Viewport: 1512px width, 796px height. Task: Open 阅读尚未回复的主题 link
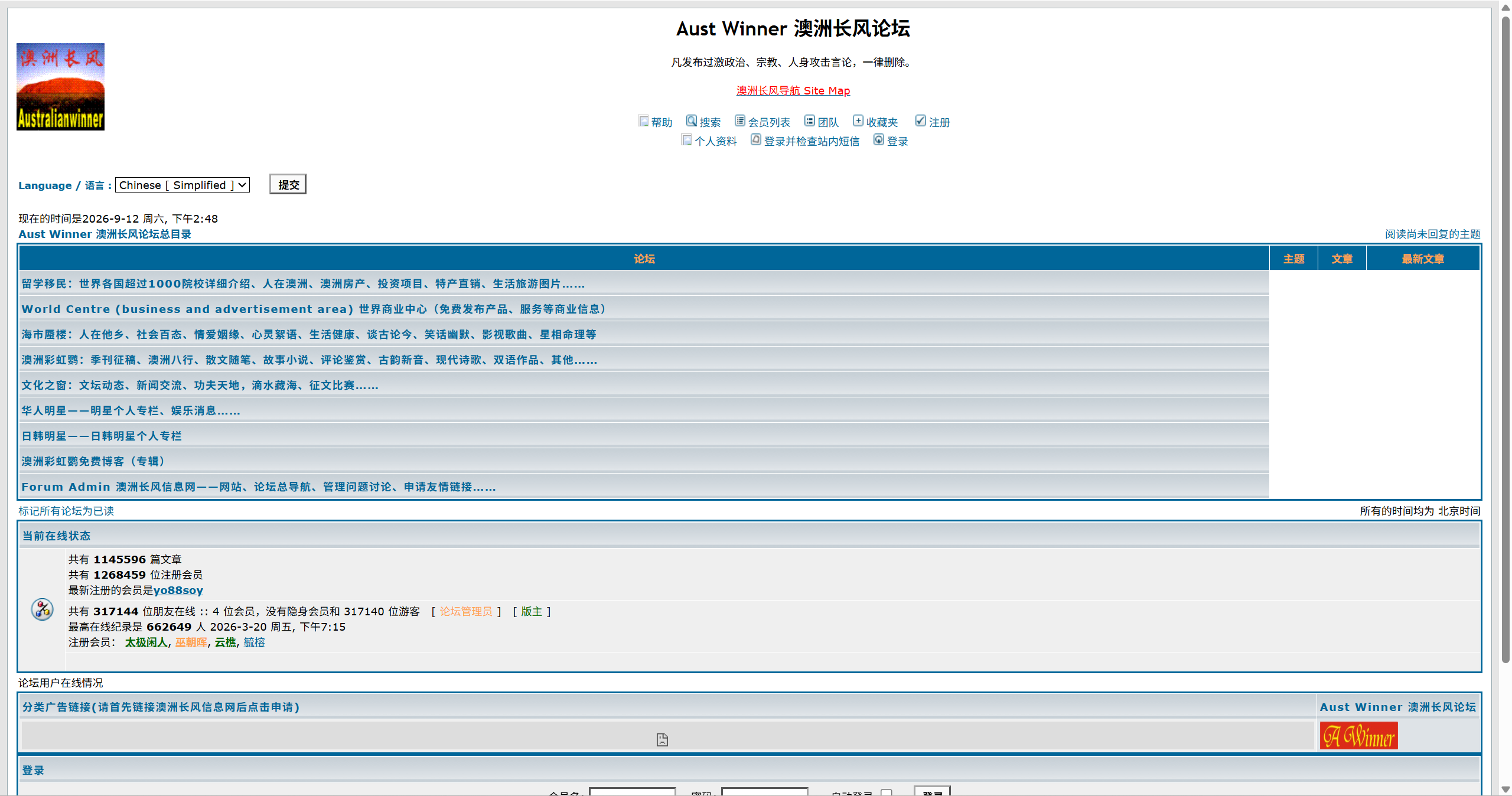coord(1433,234)
